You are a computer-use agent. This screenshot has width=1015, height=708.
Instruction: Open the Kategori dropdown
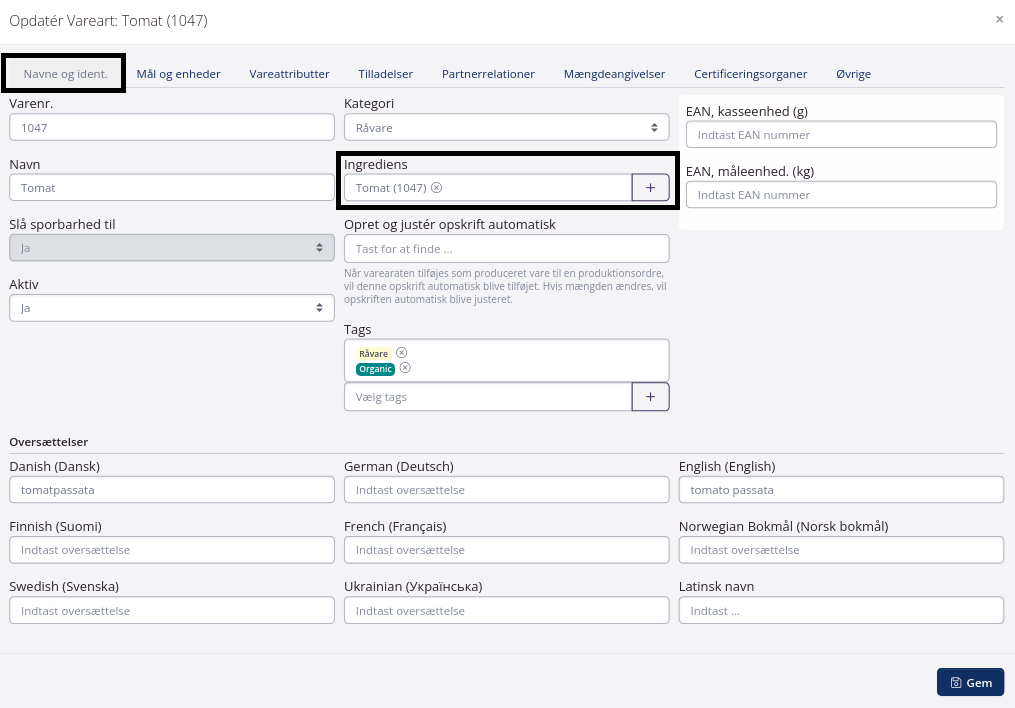coord(506,128)
